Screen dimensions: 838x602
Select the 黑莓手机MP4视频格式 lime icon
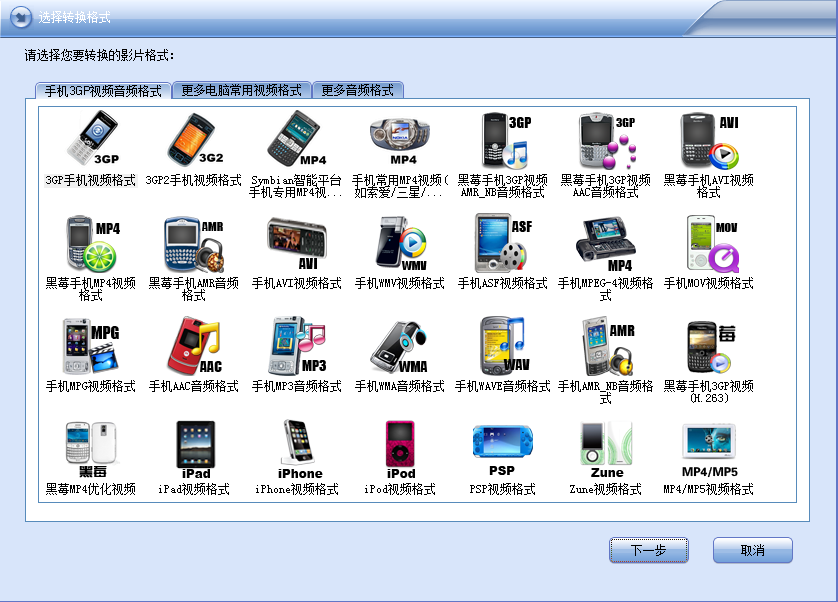(92, 243)
